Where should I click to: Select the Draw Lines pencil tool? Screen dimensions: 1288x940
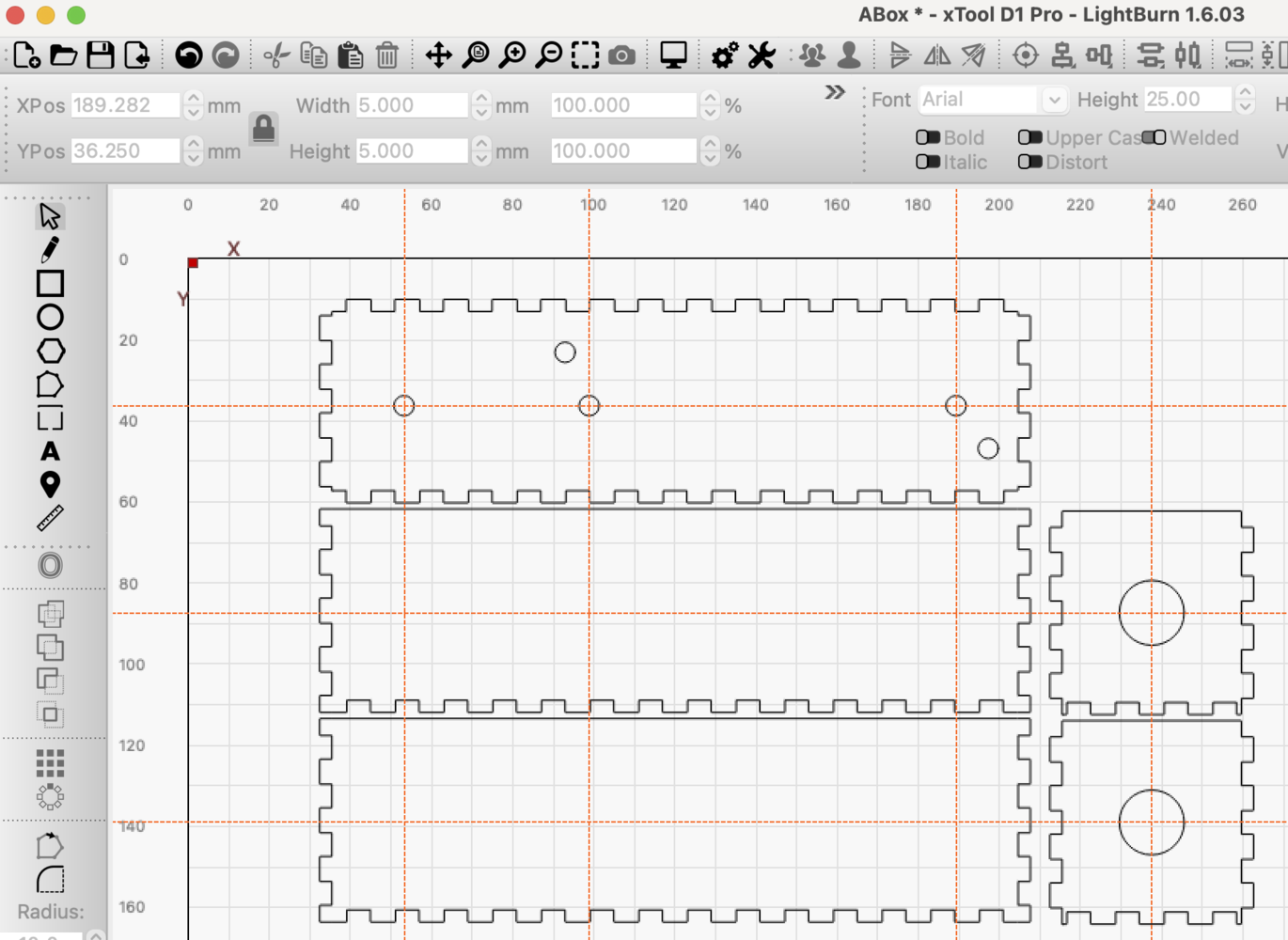(50, 250)
